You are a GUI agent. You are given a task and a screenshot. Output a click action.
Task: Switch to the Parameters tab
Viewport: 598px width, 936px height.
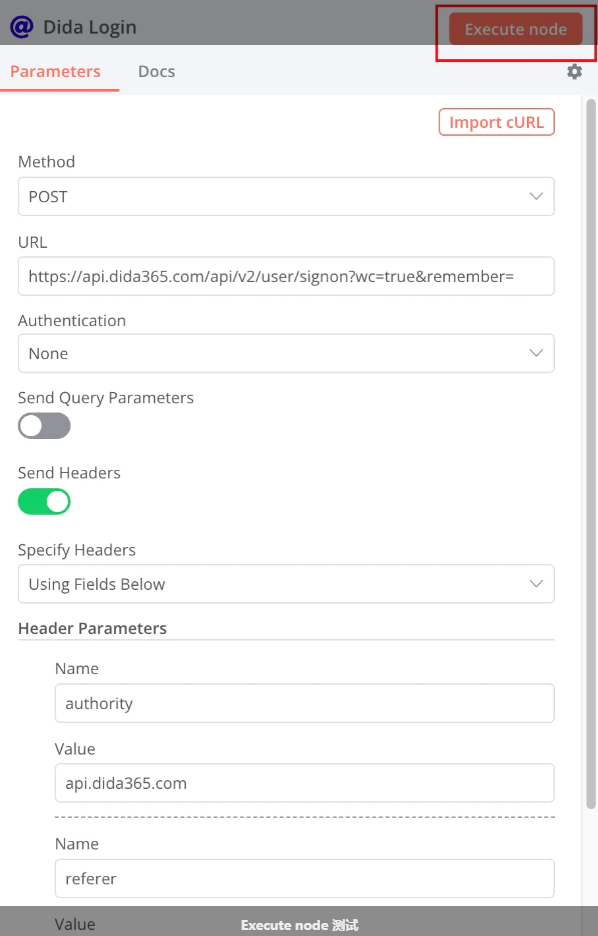point(56,72)
